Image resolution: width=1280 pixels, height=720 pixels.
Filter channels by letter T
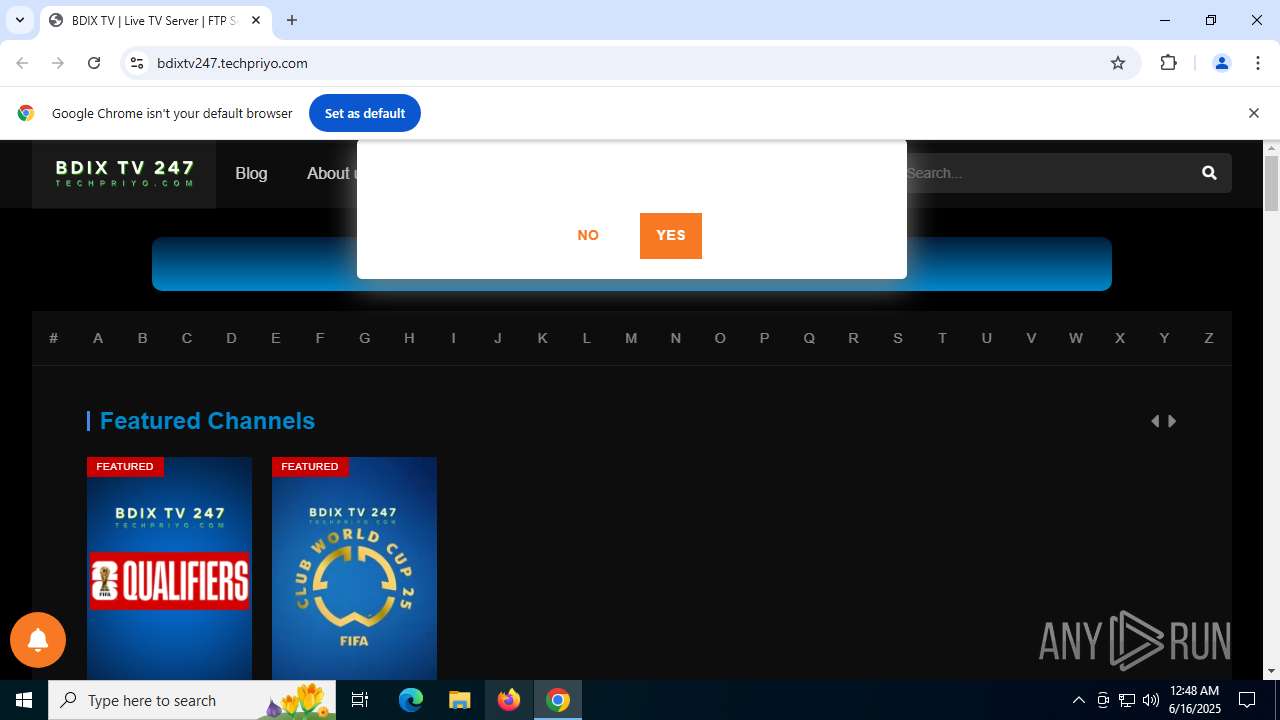click(x=942, y=338)
